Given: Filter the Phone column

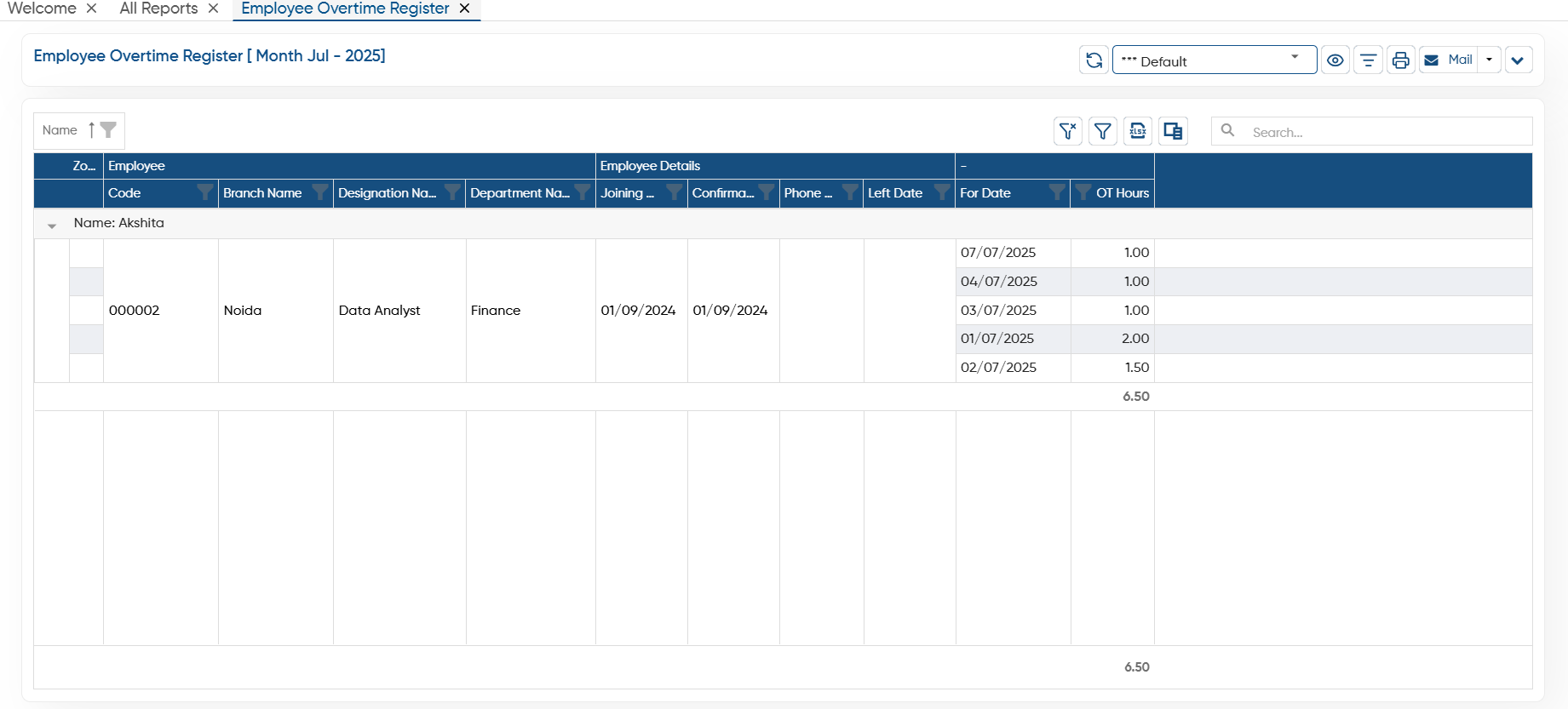Looking at the screenshot, I should pos(850,192).
